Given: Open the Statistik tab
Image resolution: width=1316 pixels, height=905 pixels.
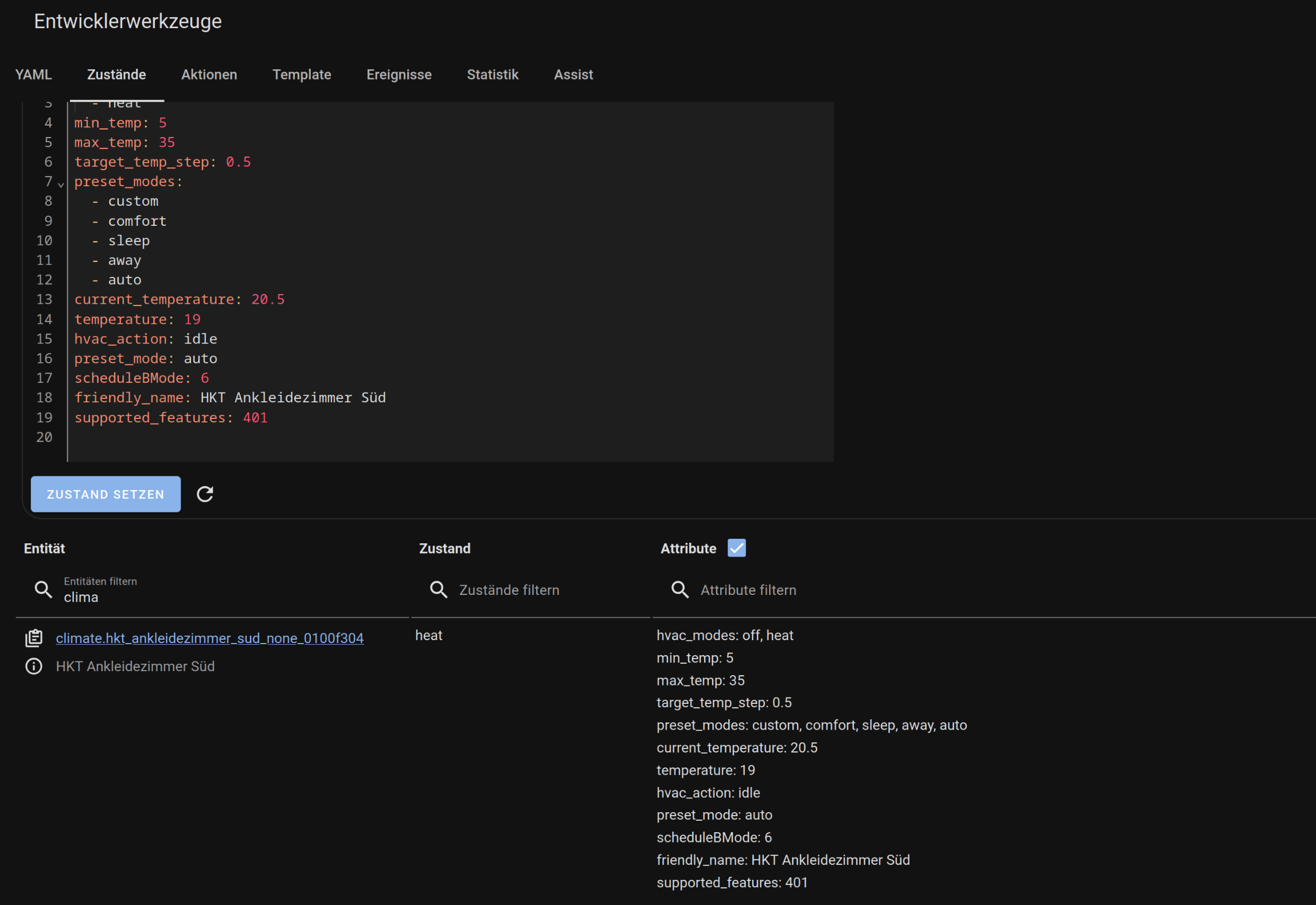Looking at the screenshot, I should [492, 75].
